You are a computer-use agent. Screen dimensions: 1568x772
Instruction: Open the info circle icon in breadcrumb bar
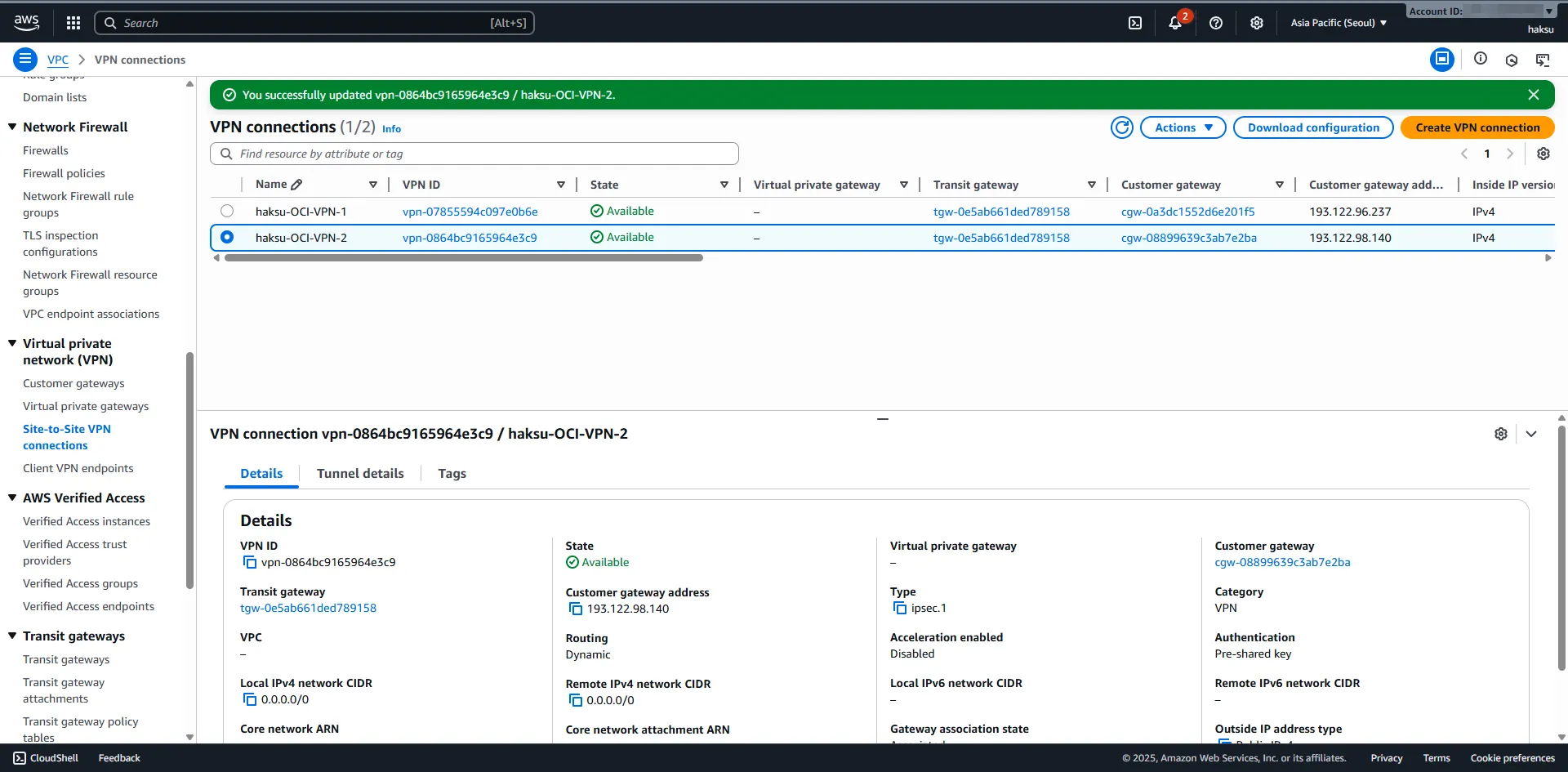[x=1481, y=59]
